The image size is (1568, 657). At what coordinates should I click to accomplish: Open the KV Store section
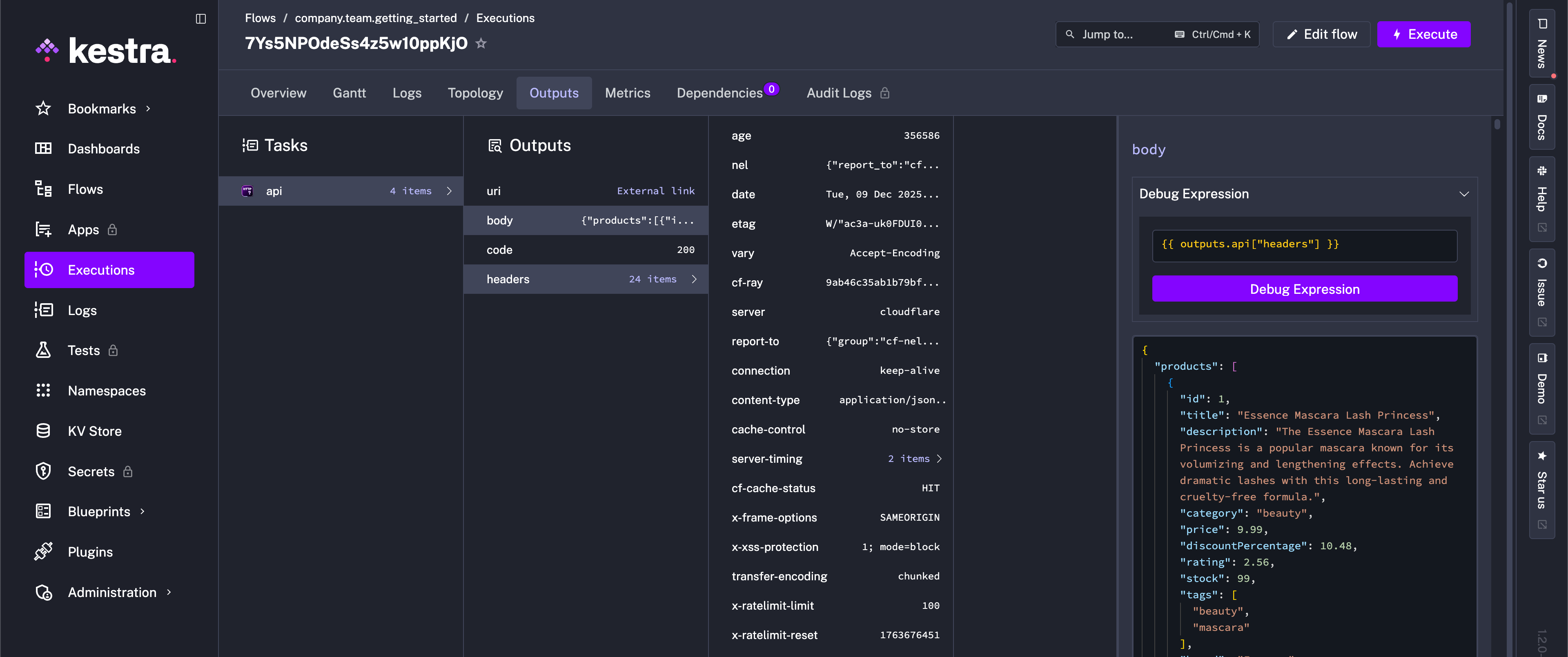(94, 431)
